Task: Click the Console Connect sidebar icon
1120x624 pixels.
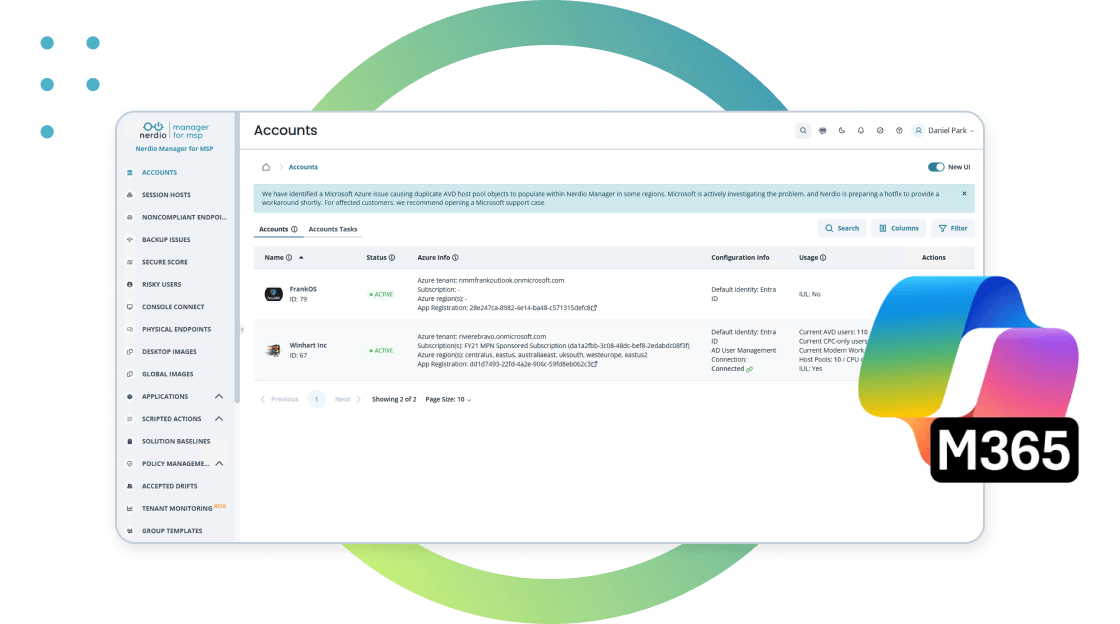Action: 130,307
